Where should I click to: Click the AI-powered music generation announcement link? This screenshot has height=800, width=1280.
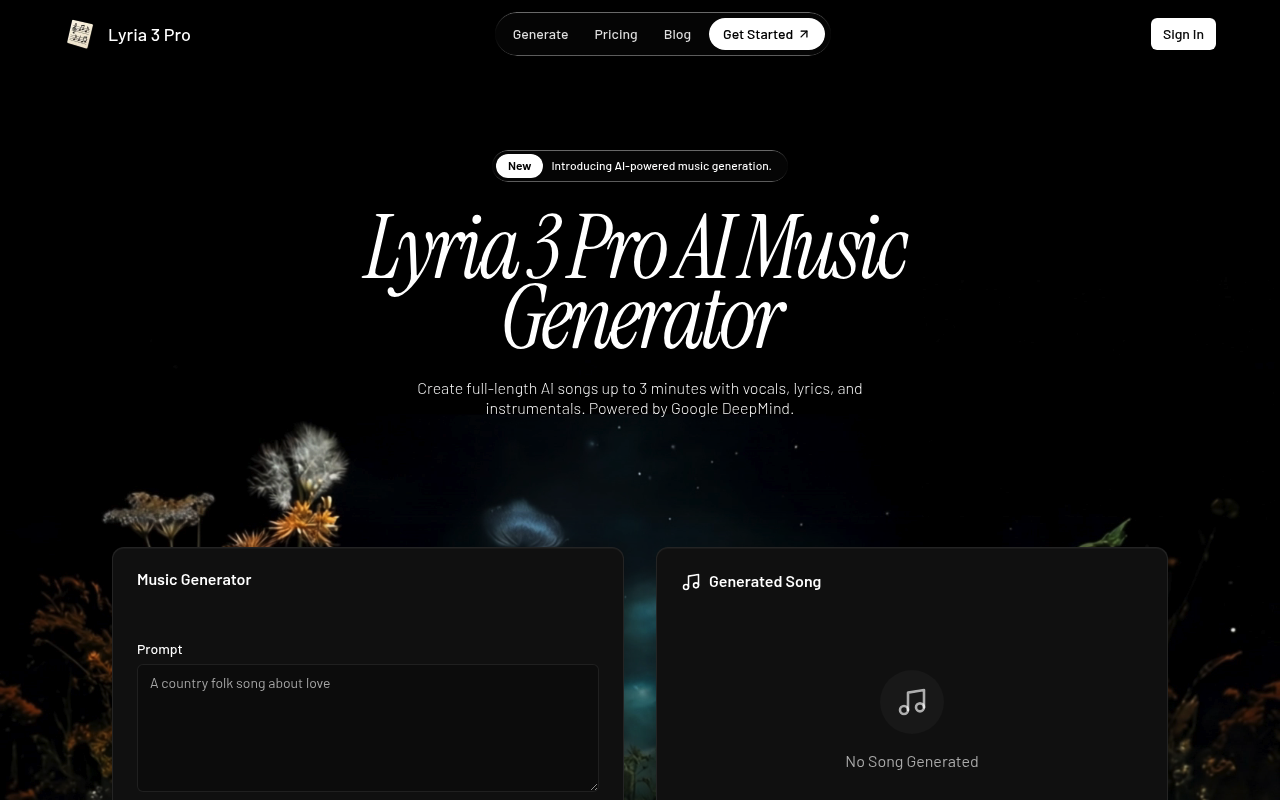coord(661,165)
